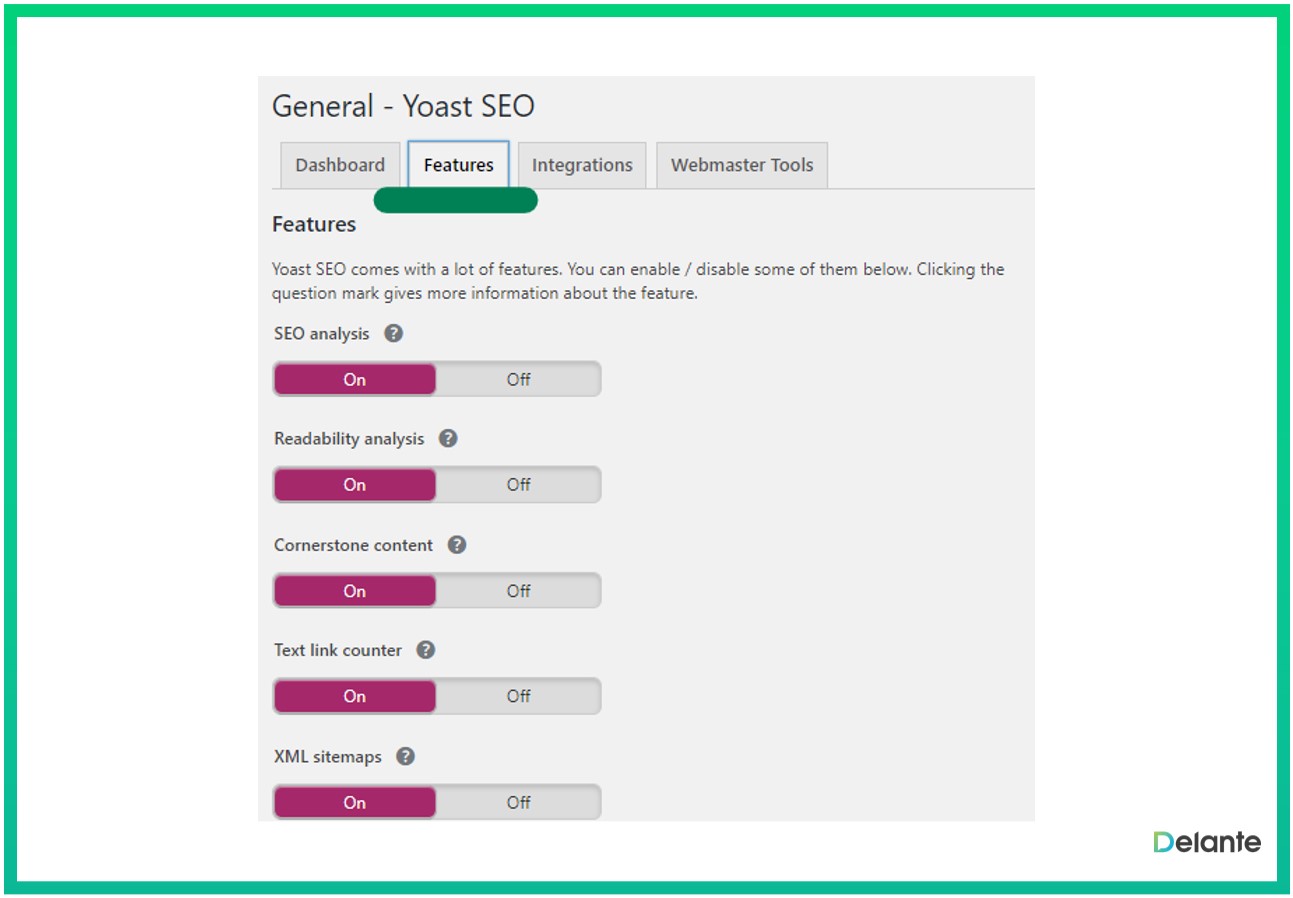Set Text link counter to On
The height and width of the screenshot is (898, 1293).
(x=355, y=696)
